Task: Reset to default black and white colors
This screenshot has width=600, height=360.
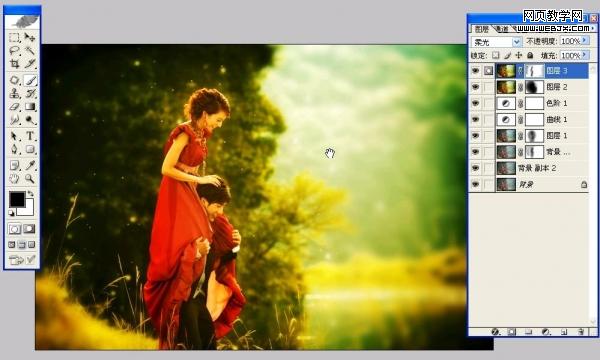Action: click(11, 213)
